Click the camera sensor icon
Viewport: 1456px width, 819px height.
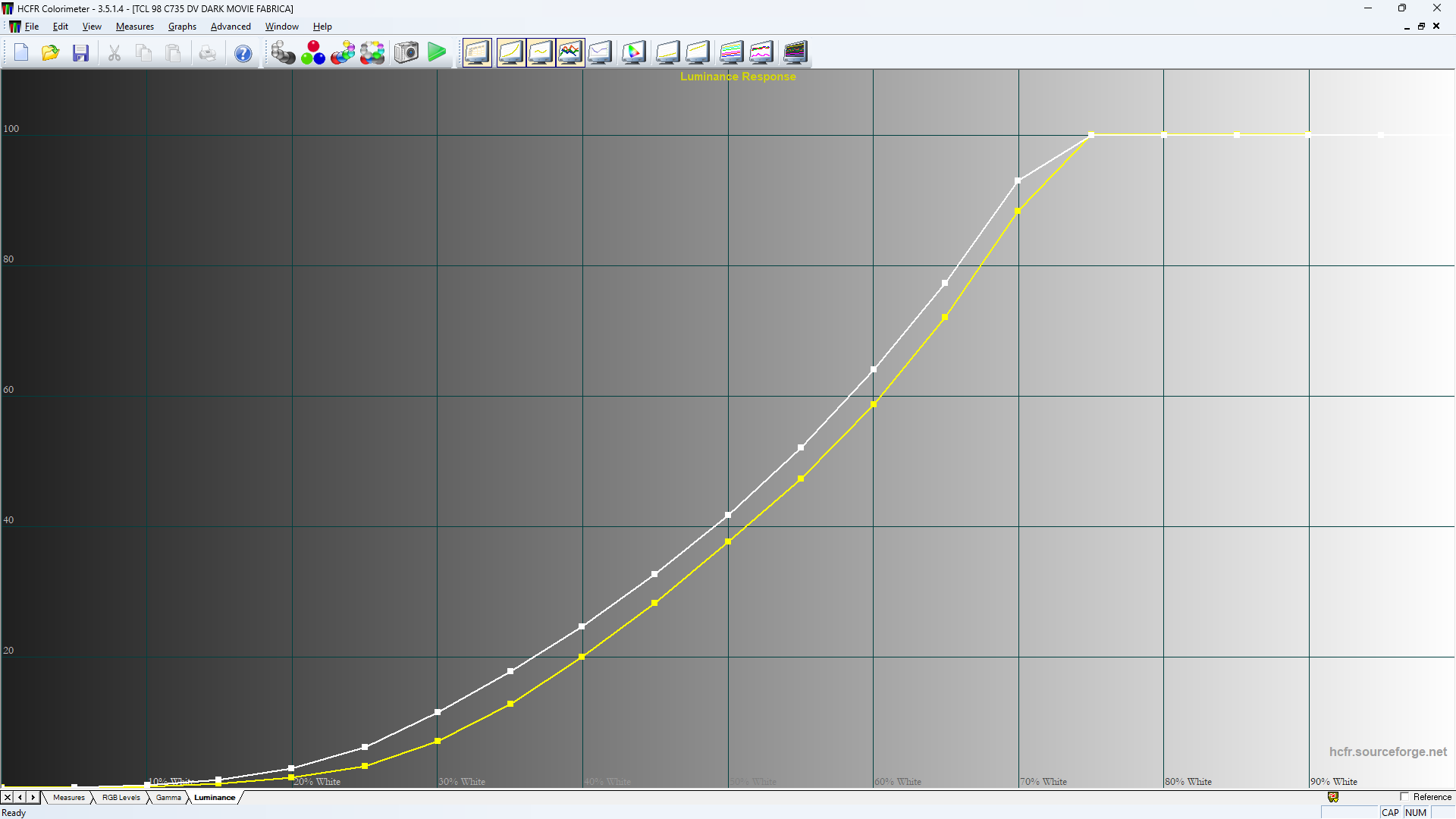pos(406,53)
